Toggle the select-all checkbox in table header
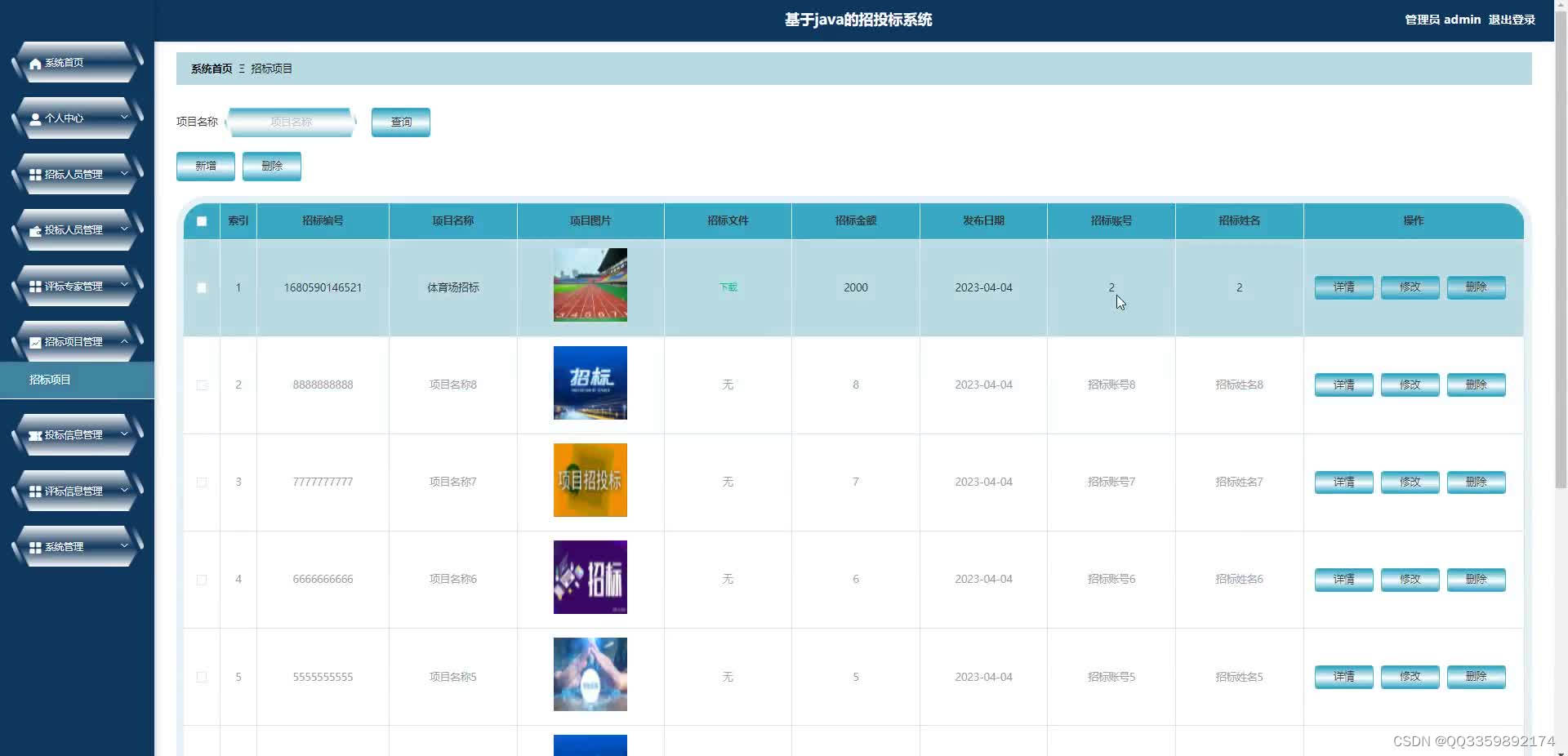The width and height of the screenshot is (1568, 756). tap(202, 221)
